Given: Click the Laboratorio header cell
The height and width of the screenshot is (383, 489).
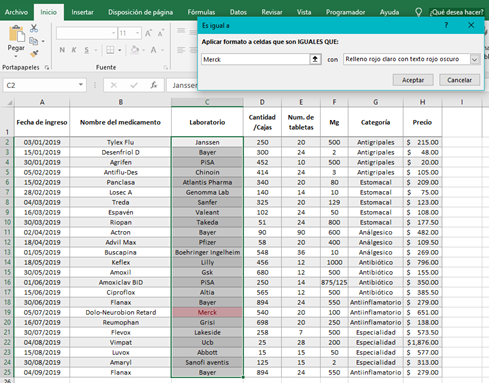Looking at the screenshot, I should tap(207, 122).
